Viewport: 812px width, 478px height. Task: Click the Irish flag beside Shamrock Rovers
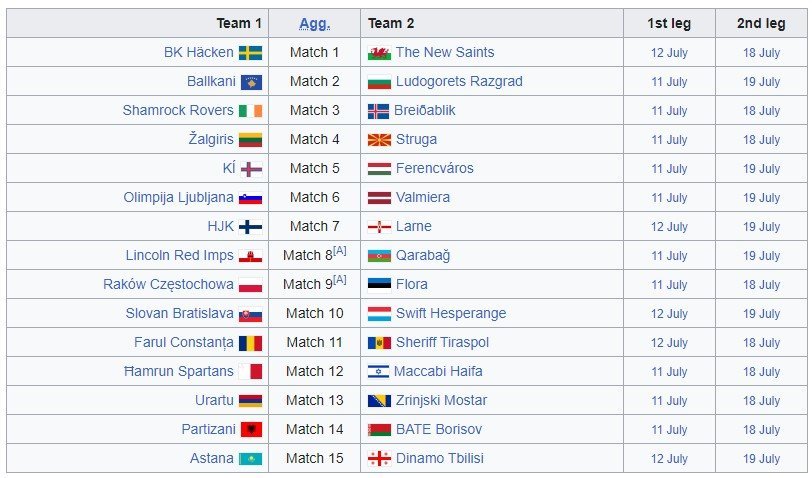pos(250,111)
